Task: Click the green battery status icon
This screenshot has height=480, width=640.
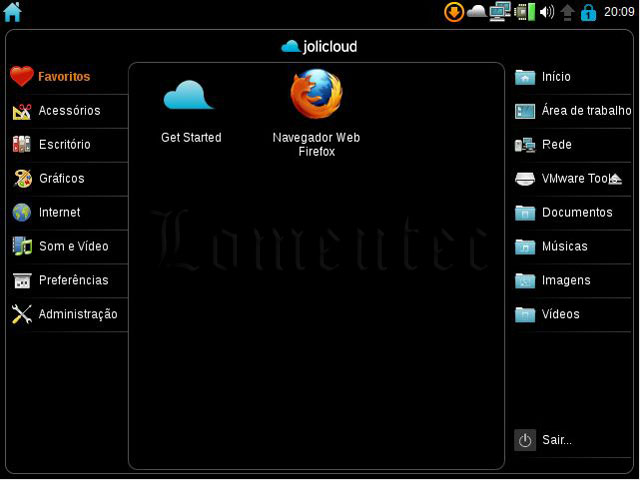Action: click(x=524, y=12)
